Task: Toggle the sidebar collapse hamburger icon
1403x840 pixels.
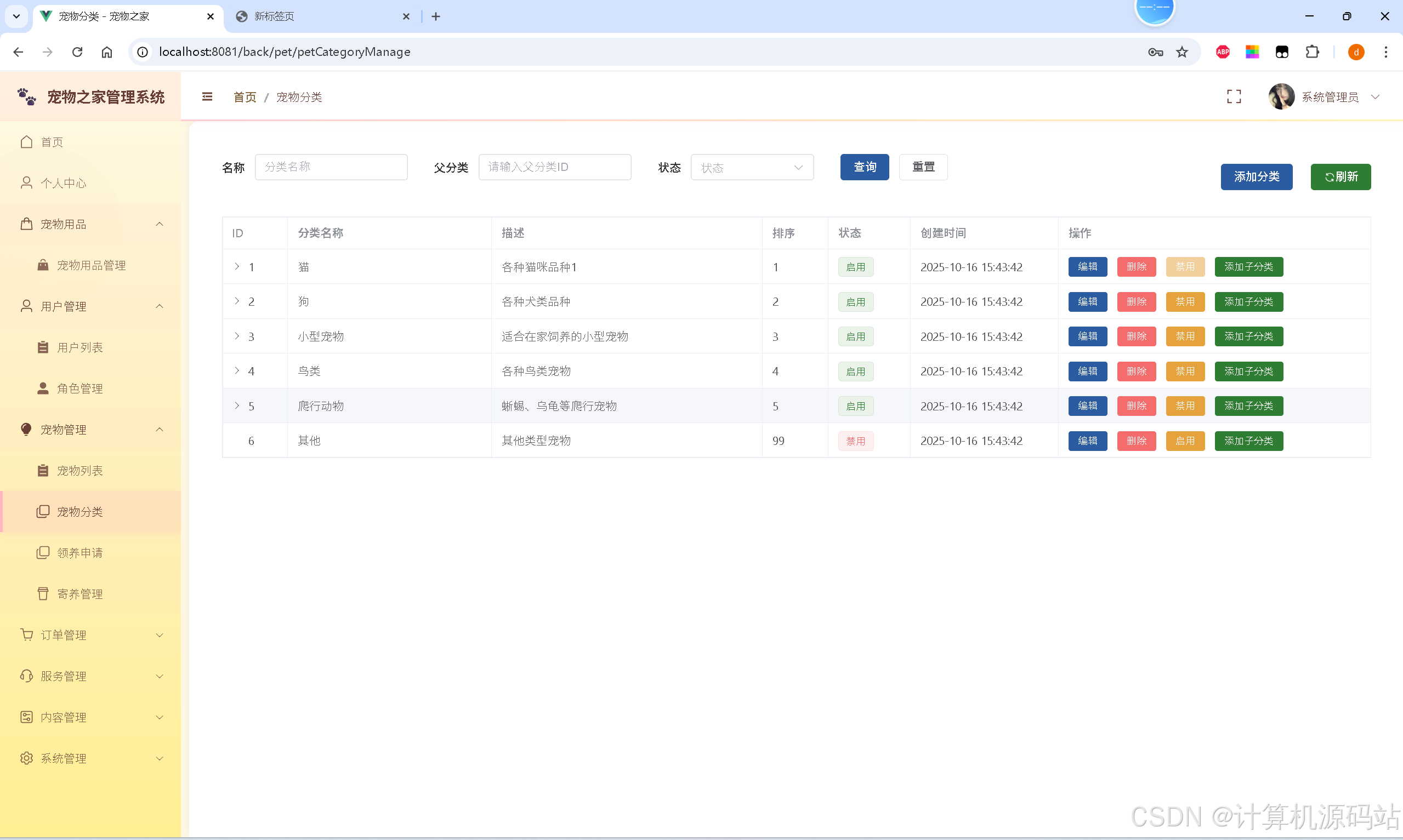Action: 207,97
